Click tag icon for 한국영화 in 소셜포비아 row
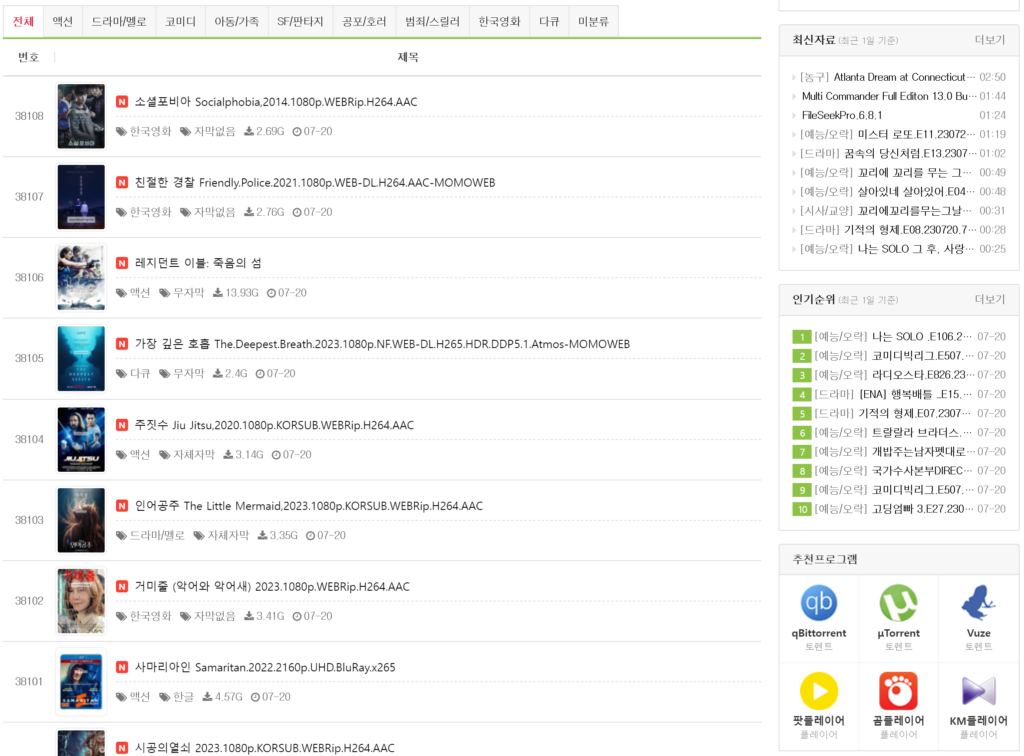Viewport: 1024px width, 756px height. (121, 132)
